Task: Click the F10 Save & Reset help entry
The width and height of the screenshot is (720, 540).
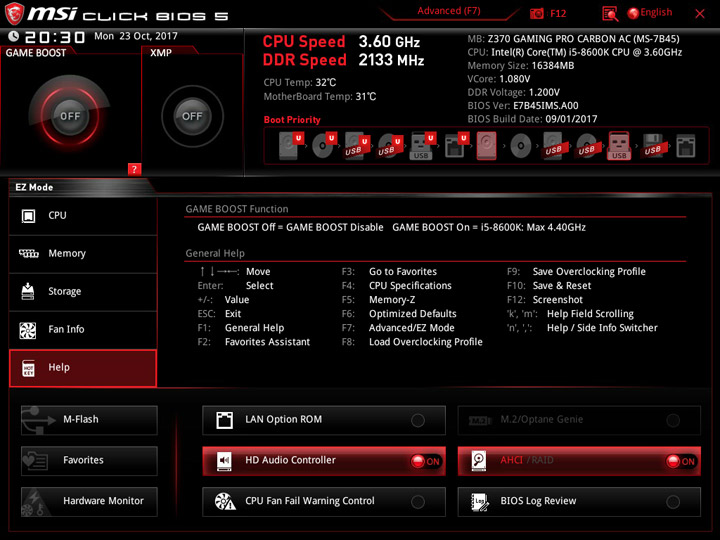Action: coord(549,286)
